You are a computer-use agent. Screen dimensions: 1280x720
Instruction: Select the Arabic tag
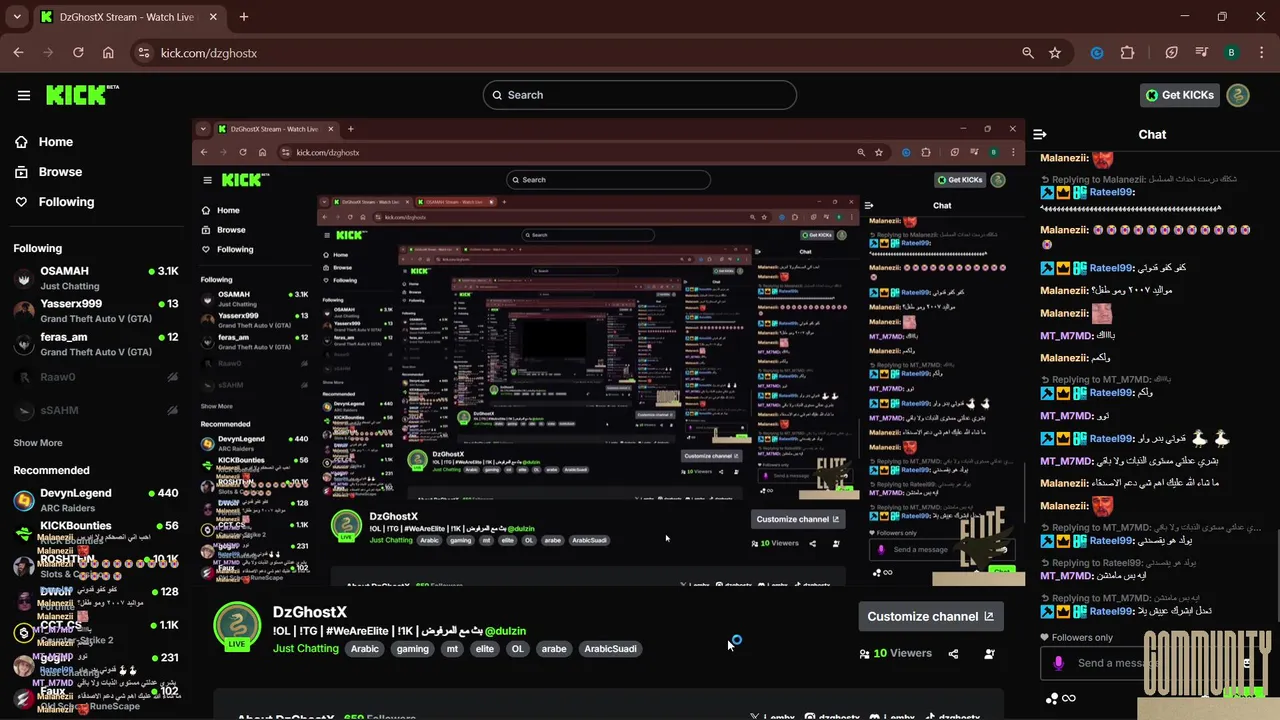click(x=365, y=649)
